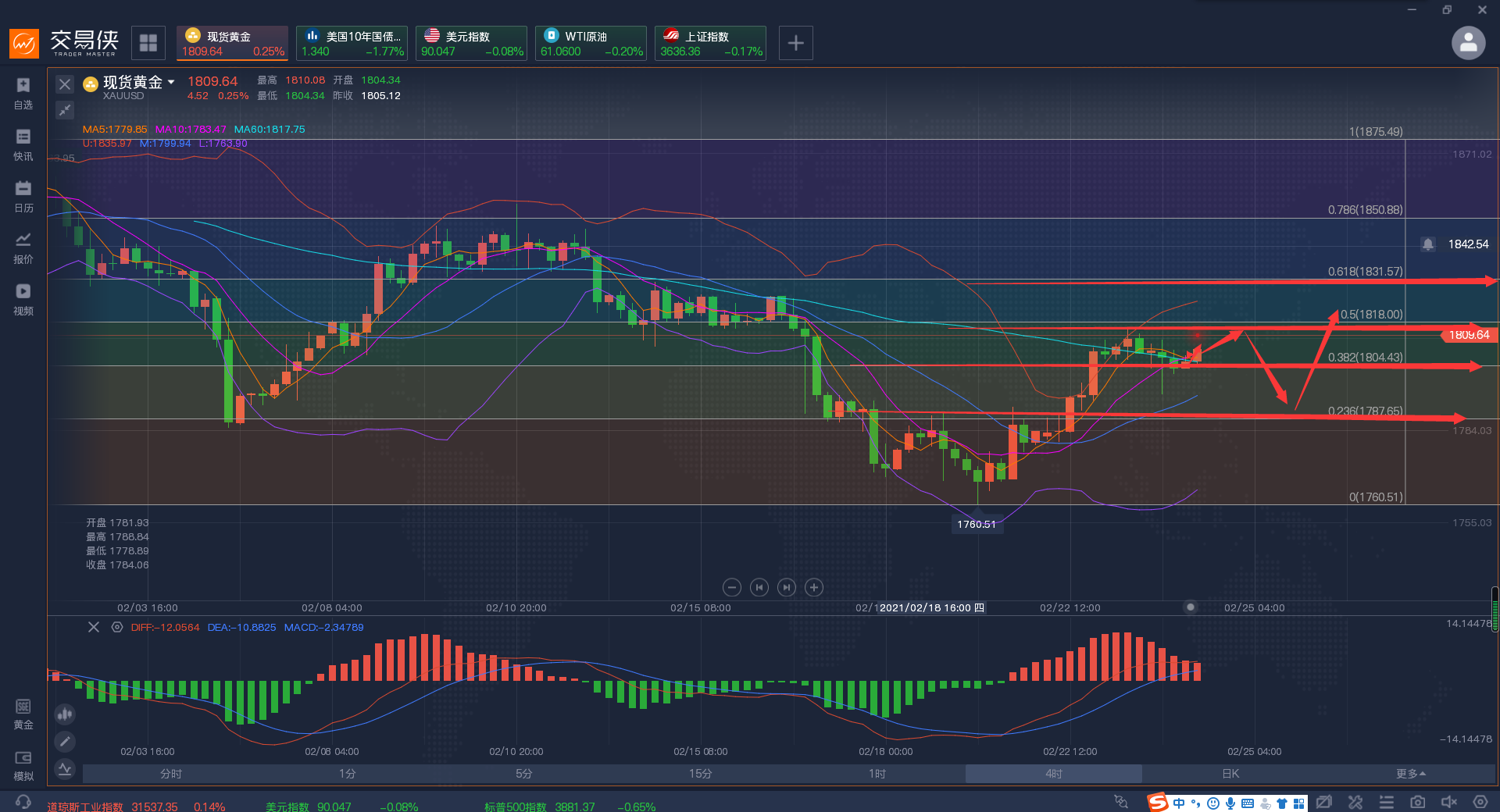1500x812 pixels.
Task: Click MA5:1779.85 indicator label
Action: pos(115,130)
